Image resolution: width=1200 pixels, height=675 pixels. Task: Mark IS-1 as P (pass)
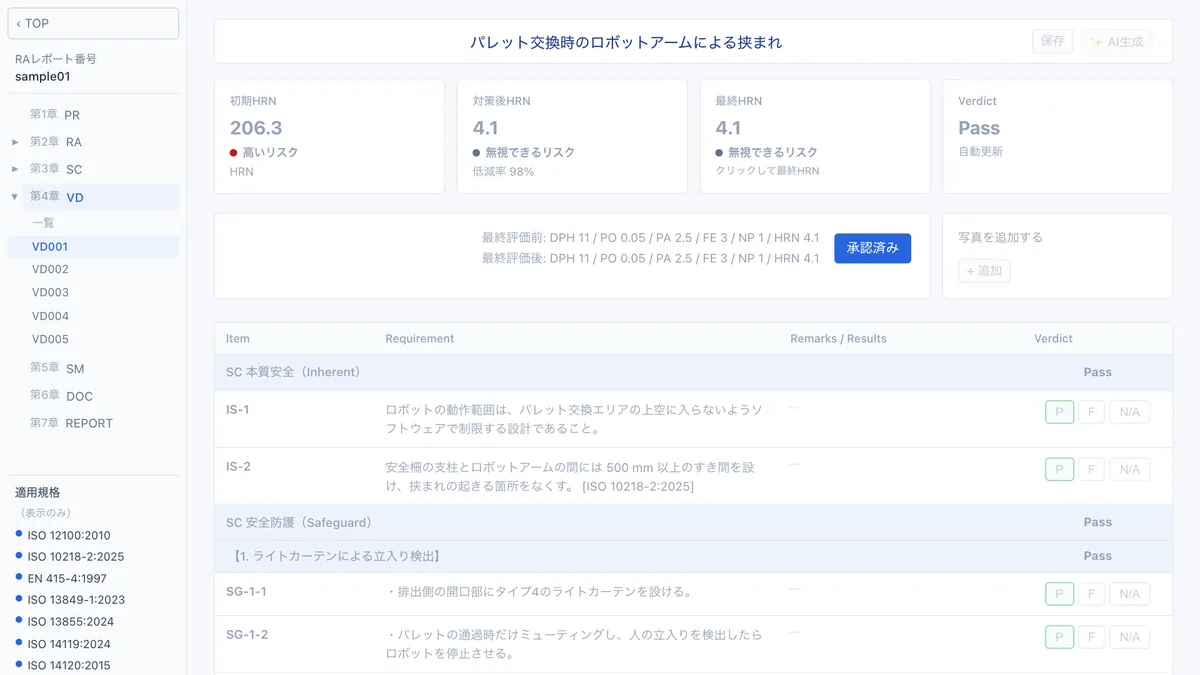coord(1060,412)
